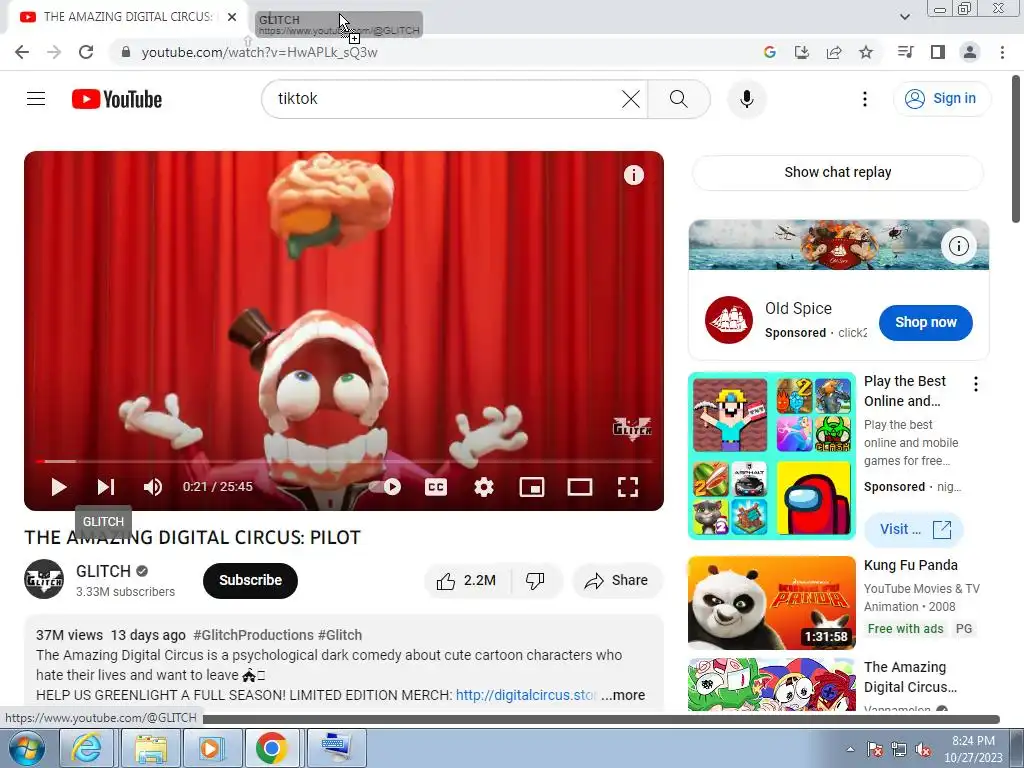The height and width of the screenshot is (768, 1024).
Task: Open Kung Fu Panda thumbnail
Action: pos(771,603)
